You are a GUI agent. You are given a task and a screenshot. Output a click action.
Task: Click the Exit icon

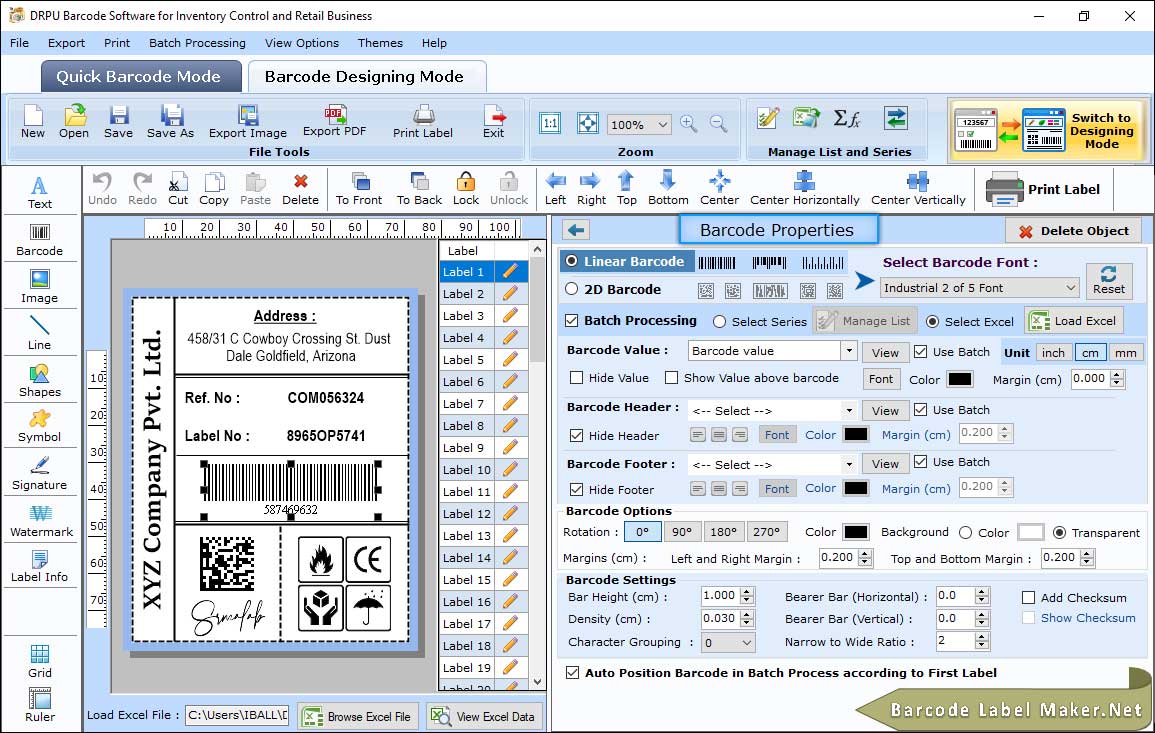[494, 122]
